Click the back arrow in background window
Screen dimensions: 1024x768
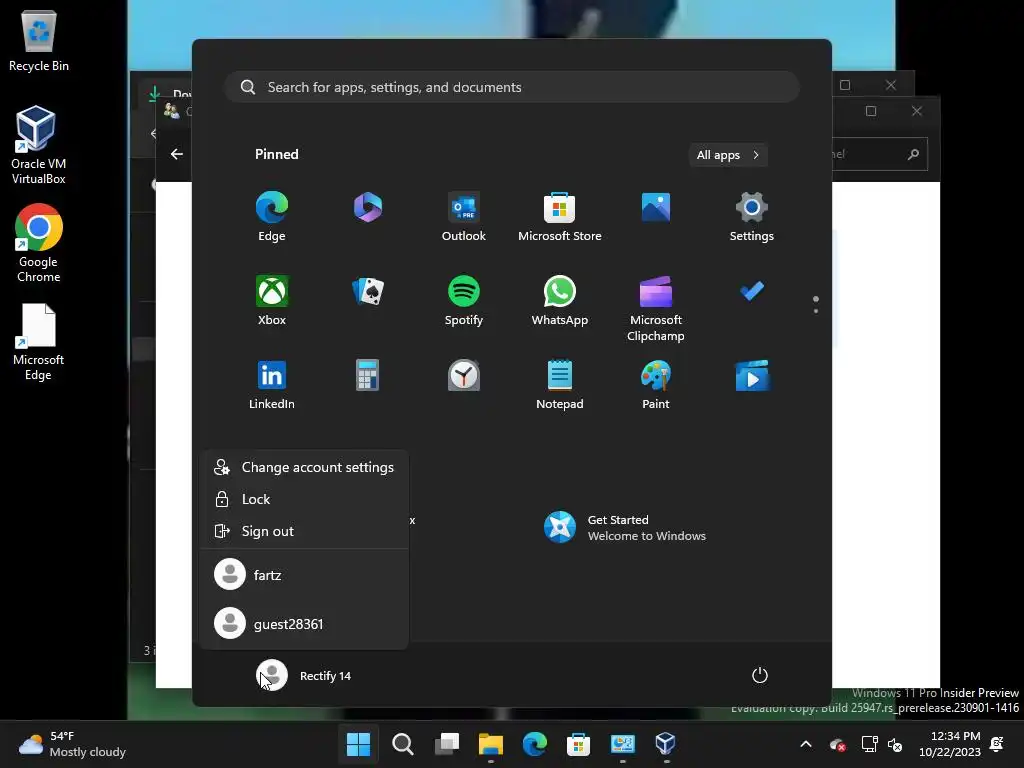[x=176, y=154]
